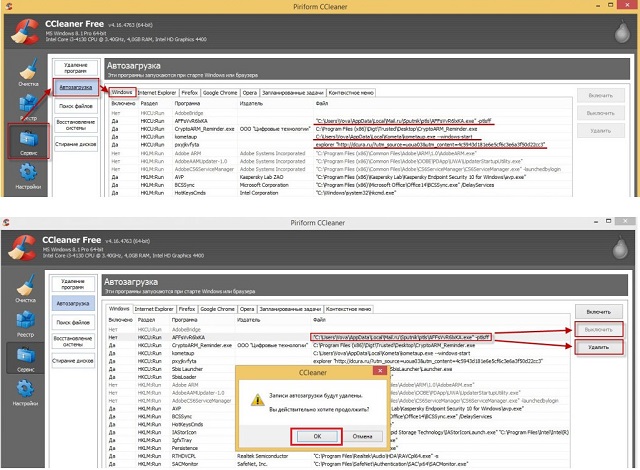Select Sbis Launcher row in lower window
This screenshot has width=640, height=470.
[x=338, y=369]
